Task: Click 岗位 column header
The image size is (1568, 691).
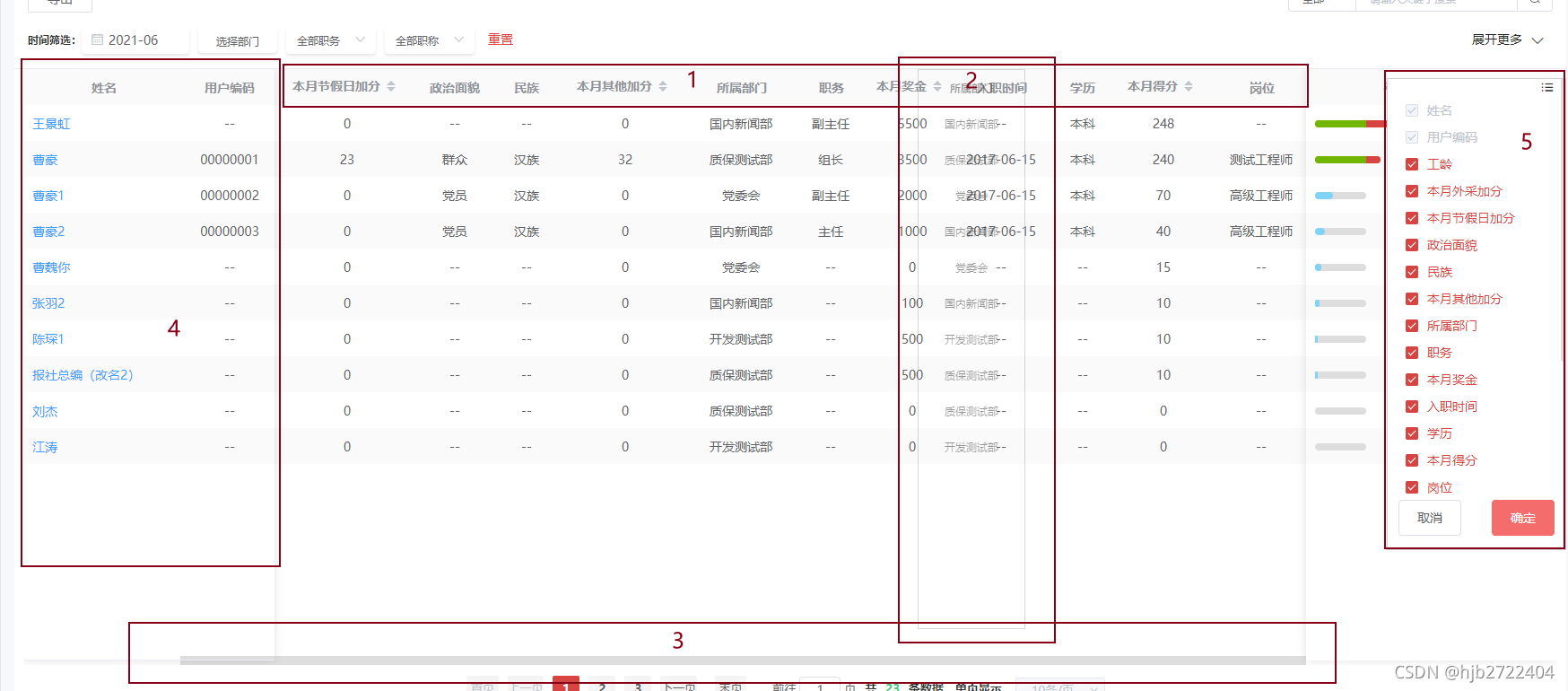Action: [1261, 88]
